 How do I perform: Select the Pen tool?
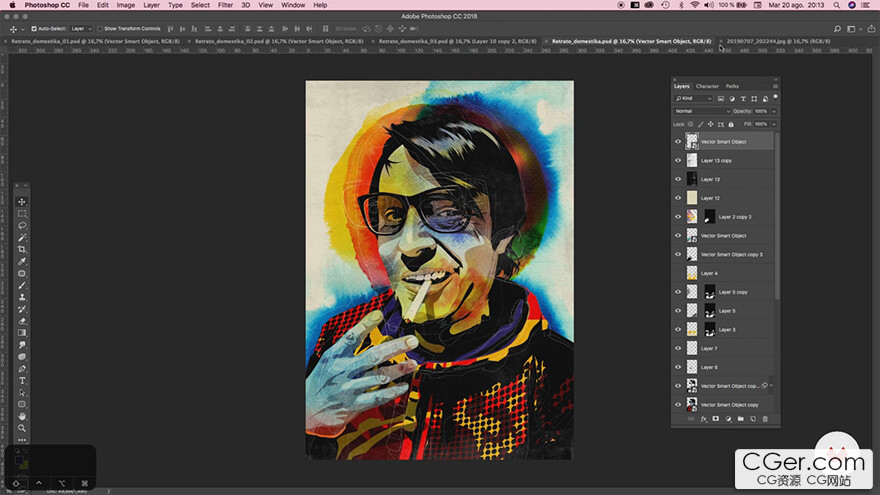[x=22, y=369]
